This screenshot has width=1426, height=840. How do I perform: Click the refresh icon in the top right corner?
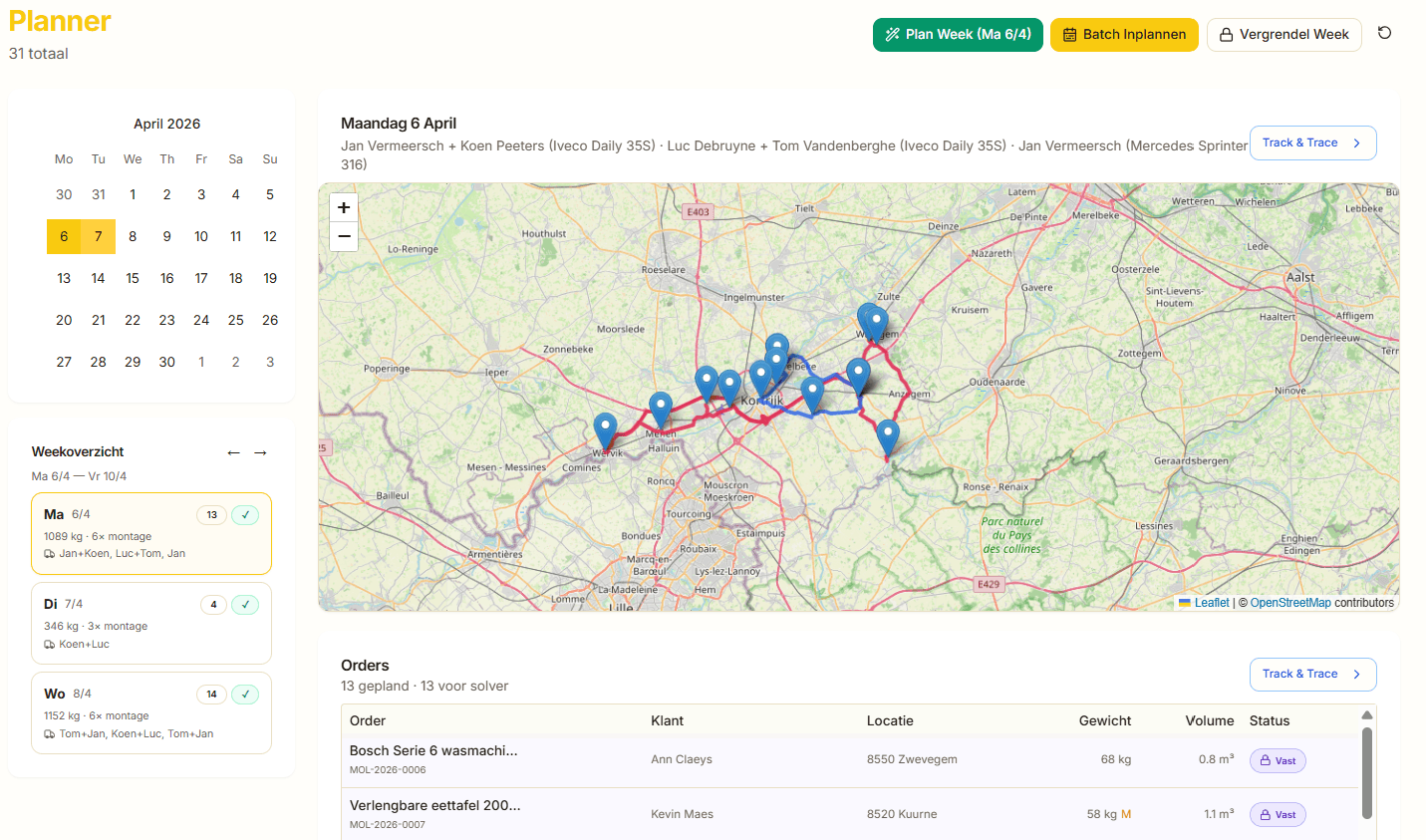1384,34
